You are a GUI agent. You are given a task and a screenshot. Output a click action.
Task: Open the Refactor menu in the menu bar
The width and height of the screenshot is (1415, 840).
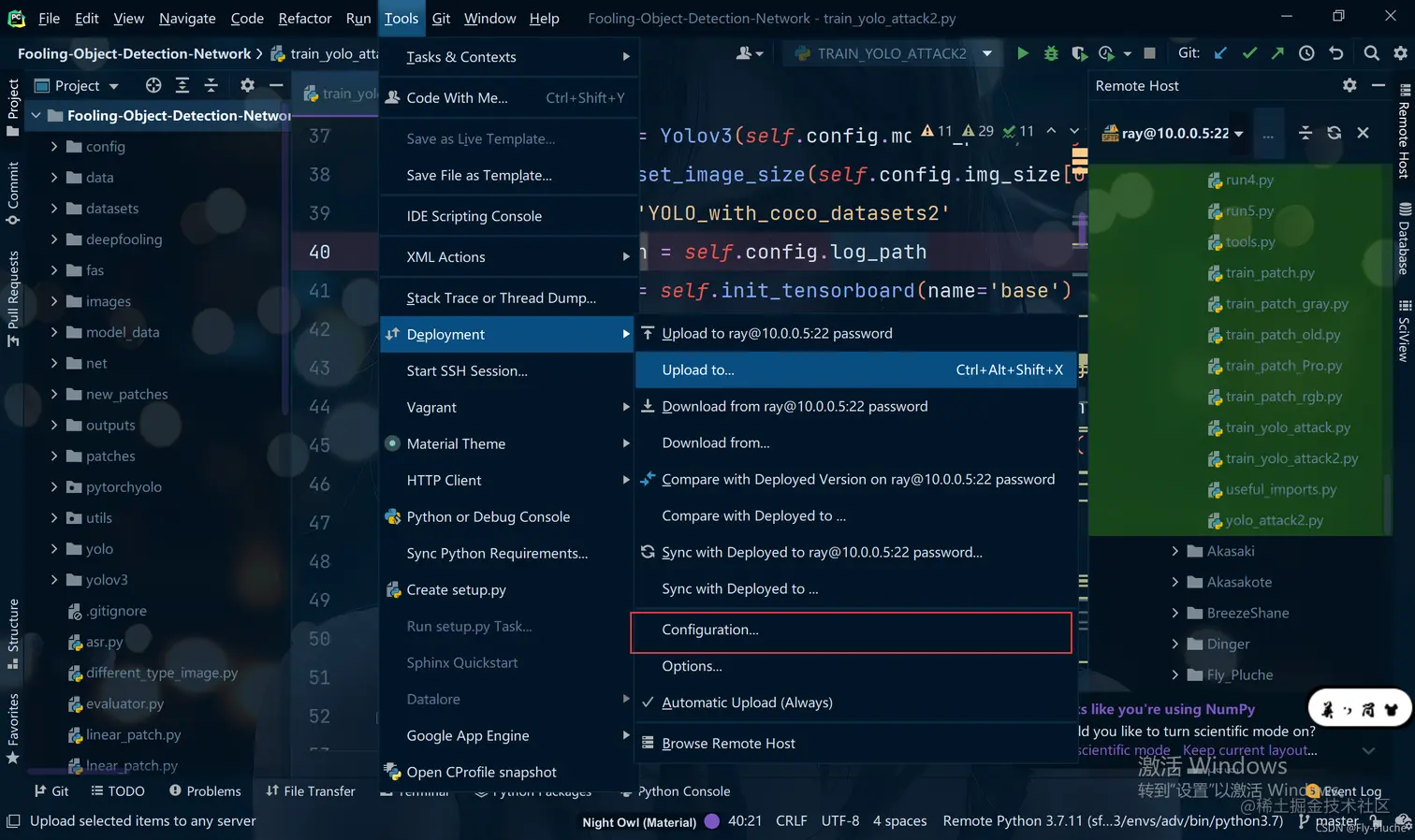click(x=304, y=18)
